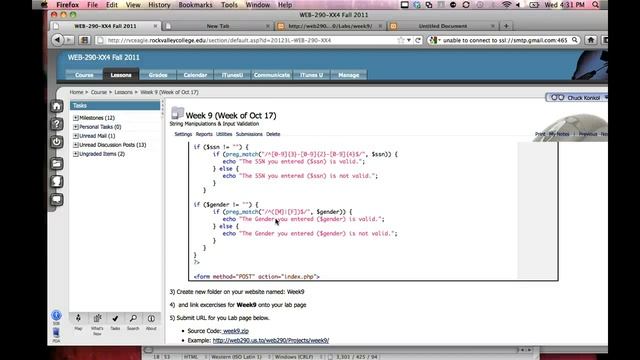Switch to the Grades tab
Image resolution: width=640 pixels, height=360 pixels.
tap(158, 75)
